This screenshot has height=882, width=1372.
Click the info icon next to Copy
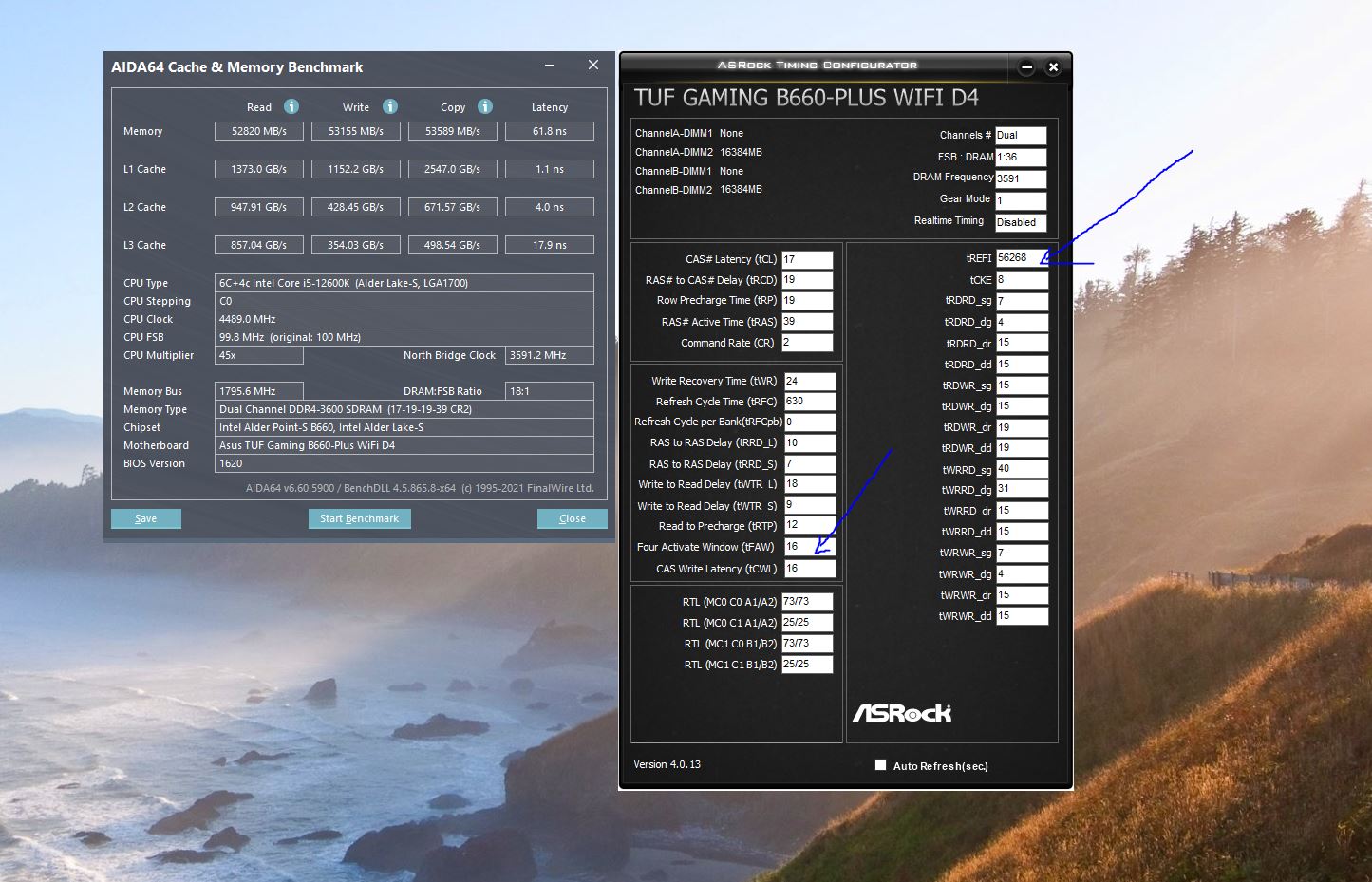(485, 106)
